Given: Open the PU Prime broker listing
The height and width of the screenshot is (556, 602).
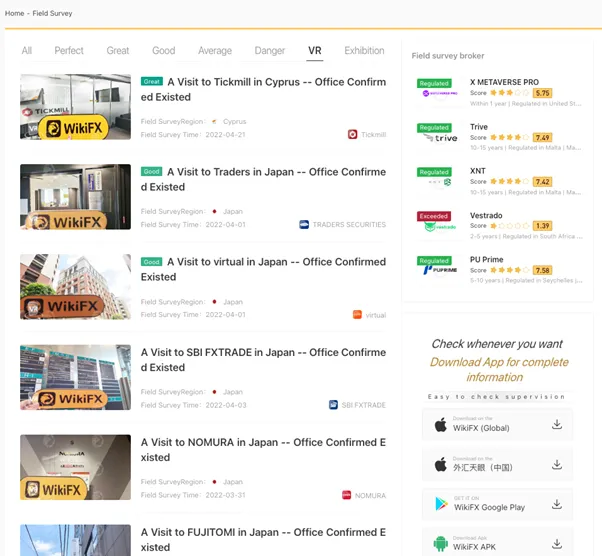Looking at the screenshot, I should click(x=499, y=270).
